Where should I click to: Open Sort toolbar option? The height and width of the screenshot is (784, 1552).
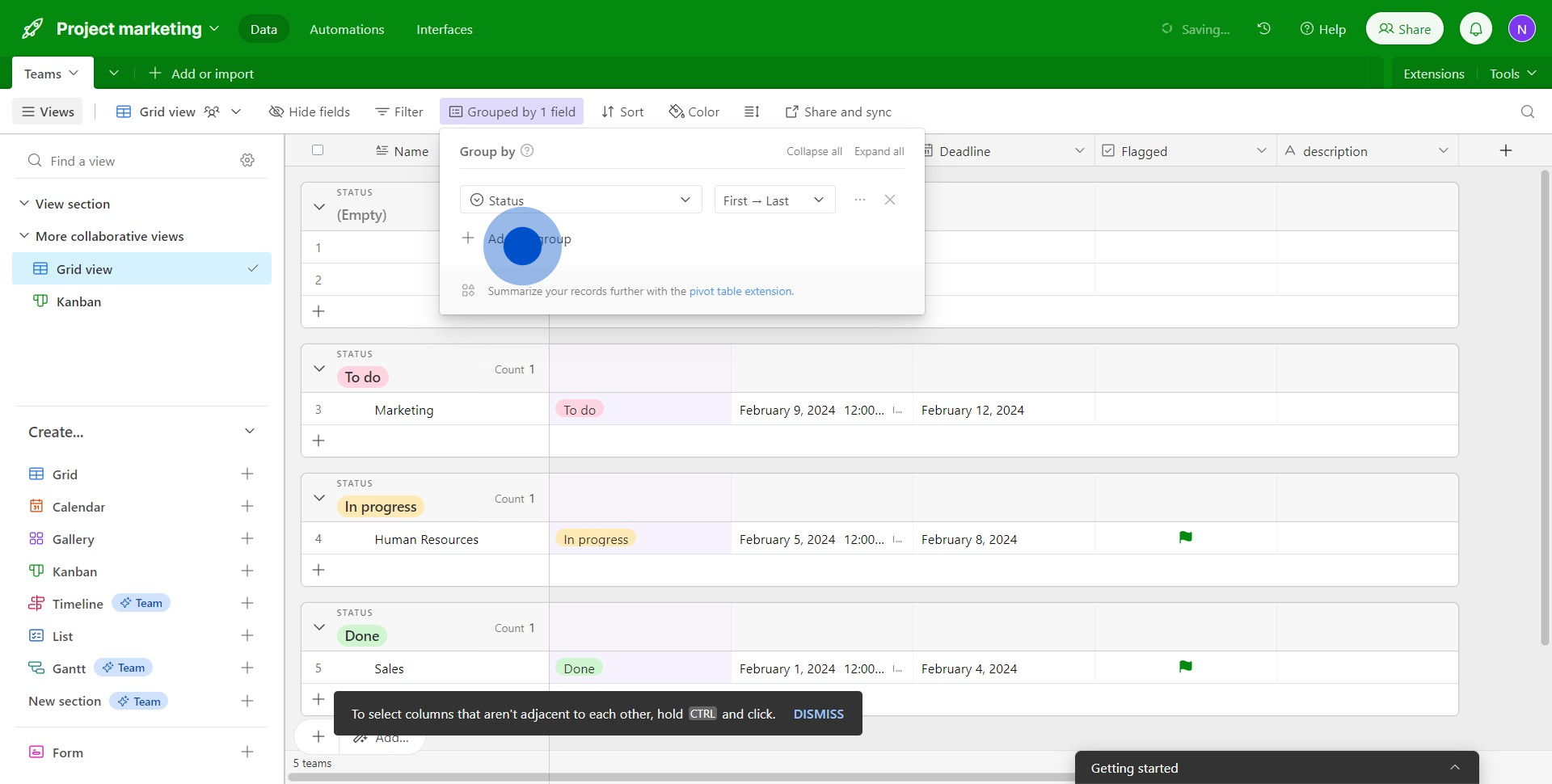click(x=622, y=112)
